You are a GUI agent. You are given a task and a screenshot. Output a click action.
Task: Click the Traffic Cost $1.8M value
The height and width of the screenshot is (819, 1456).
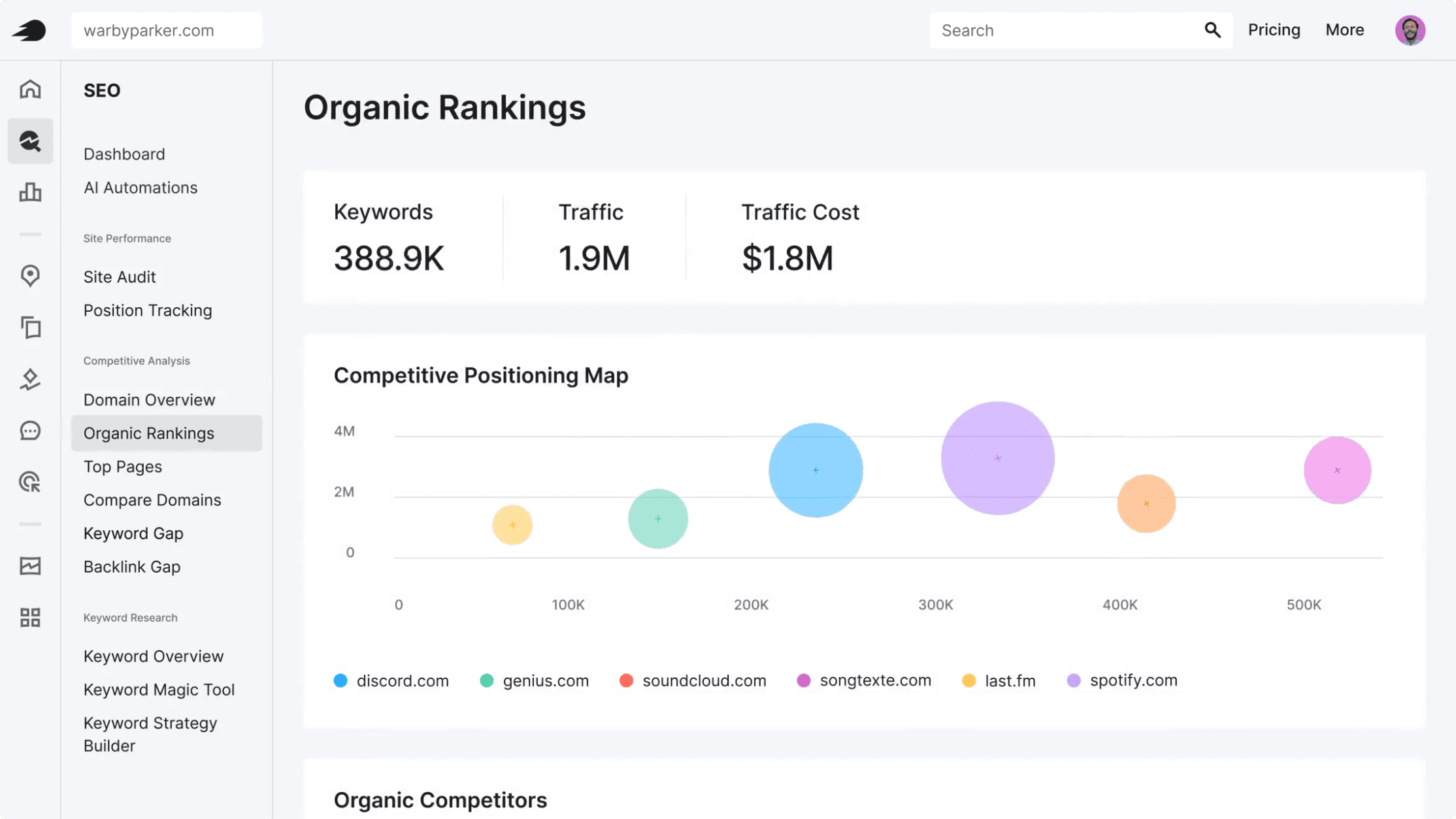coord(787,258)
